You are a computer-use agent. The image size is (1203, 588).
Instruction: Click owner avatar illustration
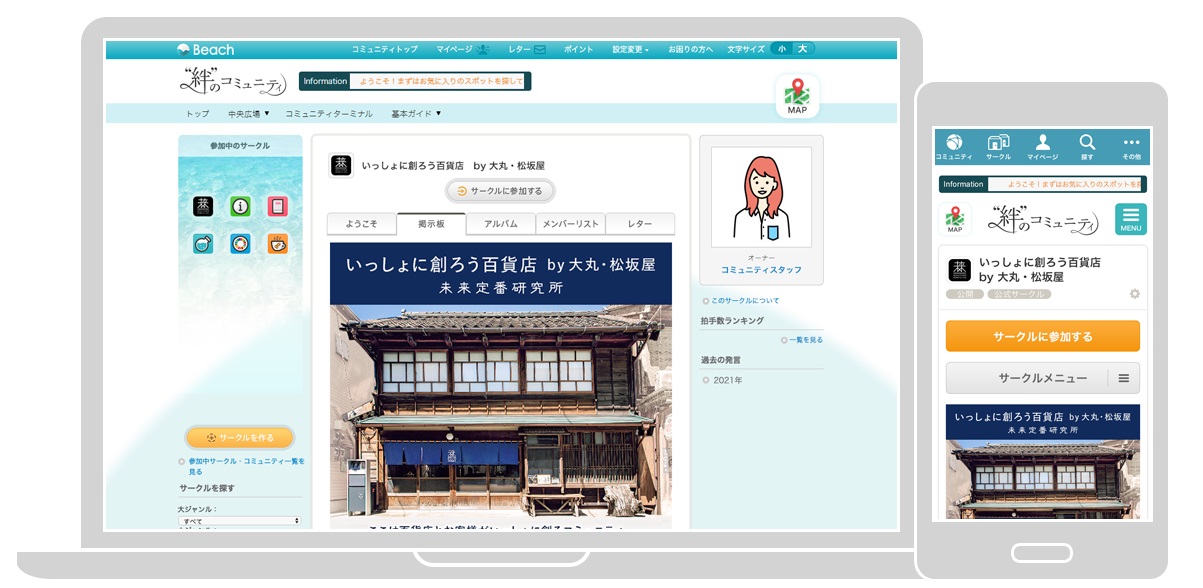761,197
